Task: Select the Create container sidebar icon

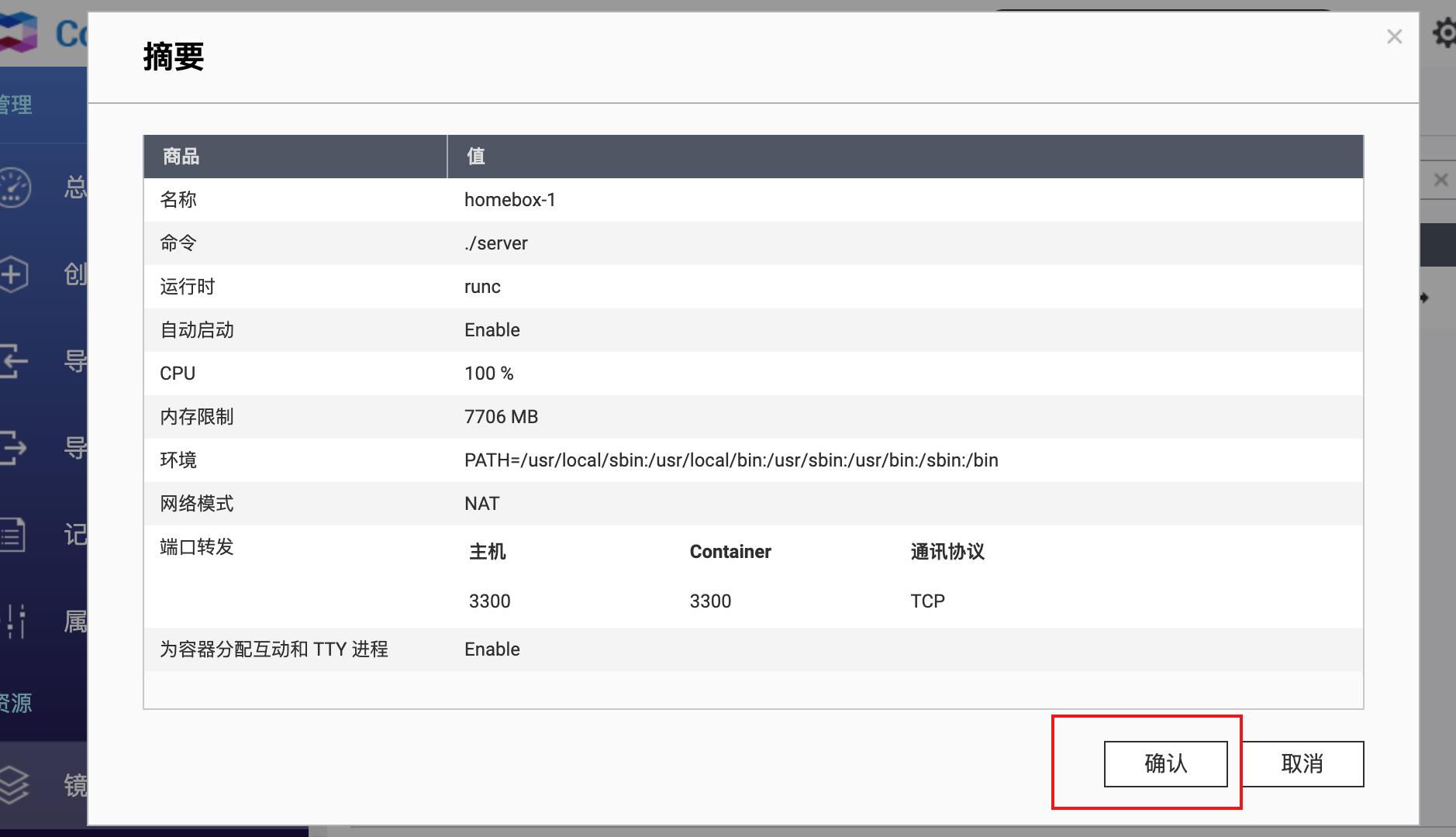Action: (17, 273)
